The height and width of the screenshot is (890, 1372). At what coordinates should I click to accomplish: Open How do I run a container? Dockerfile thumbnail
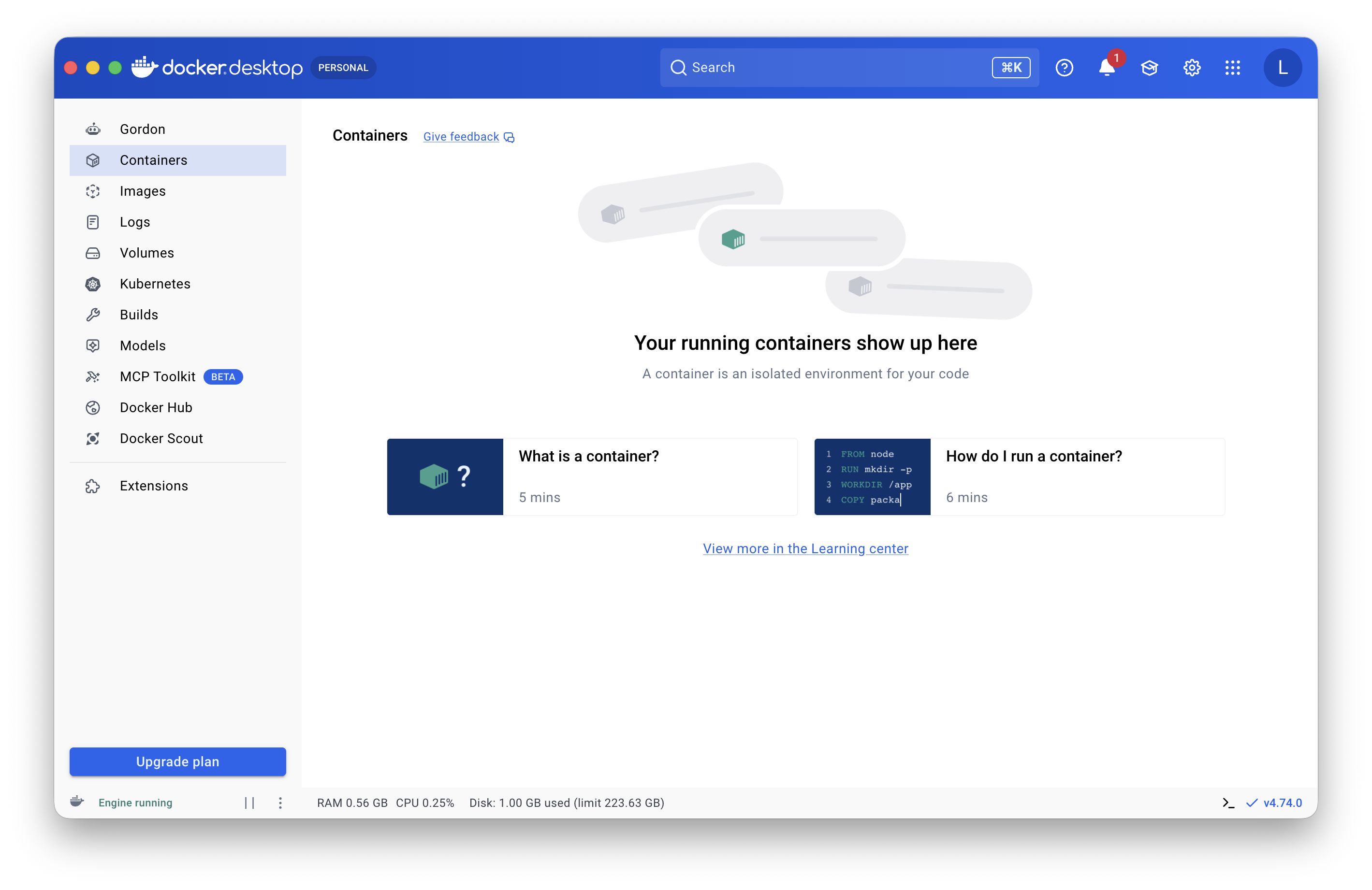[872, 477]
